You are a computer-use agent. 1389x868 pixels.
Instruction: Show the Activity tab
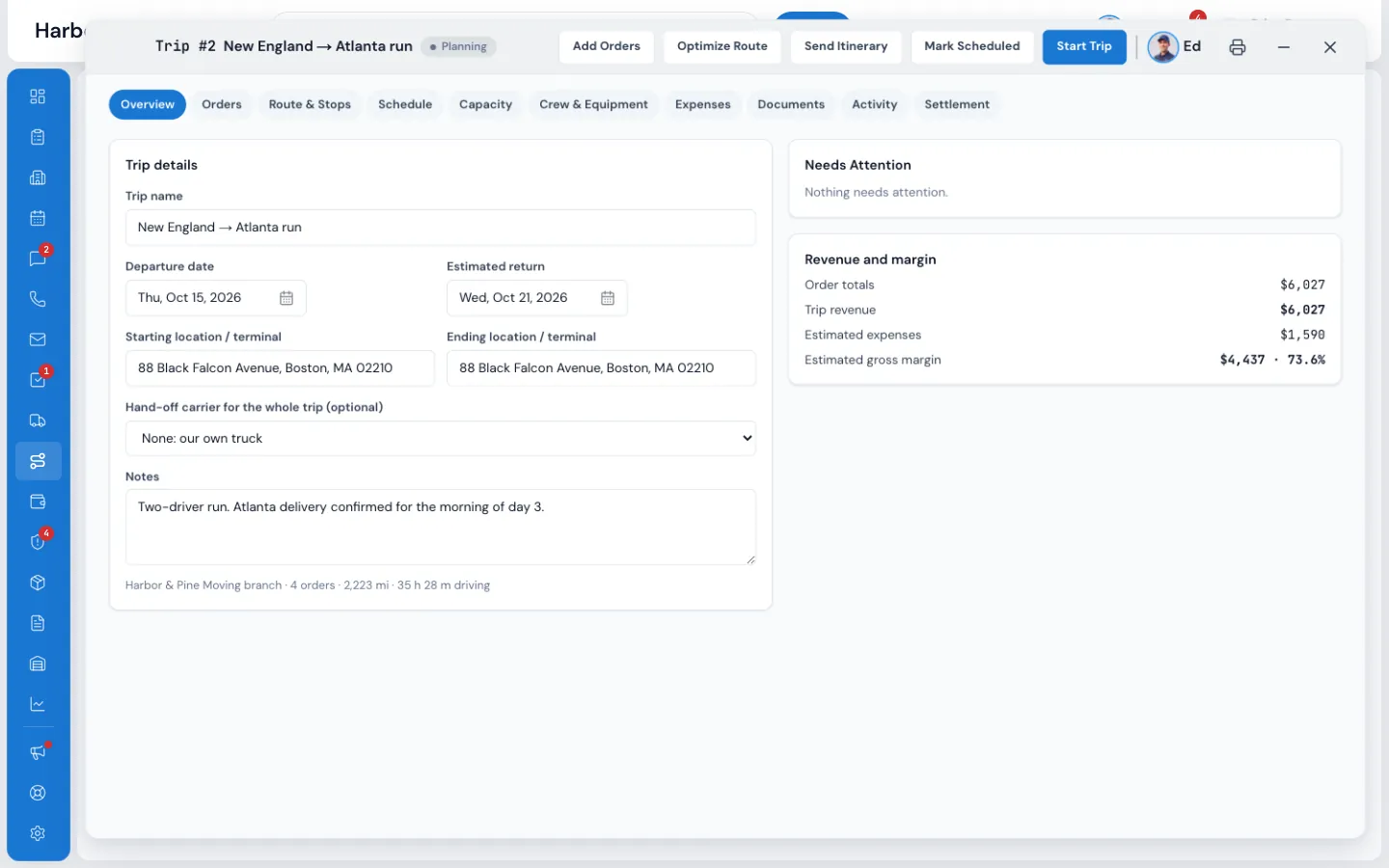pos(875,104)
